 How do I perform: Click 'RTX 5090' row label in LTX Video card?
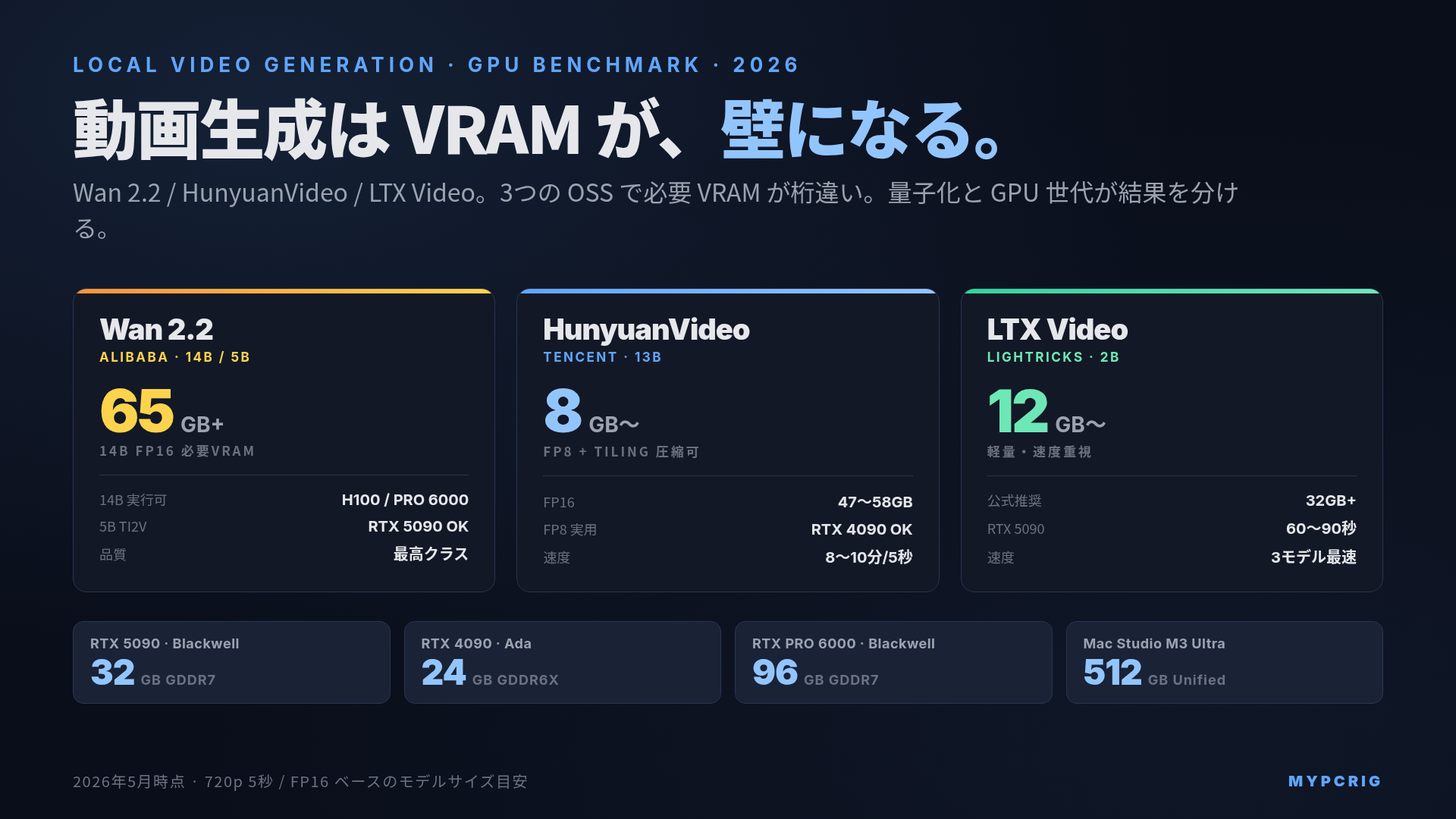tap(1015, 529)
